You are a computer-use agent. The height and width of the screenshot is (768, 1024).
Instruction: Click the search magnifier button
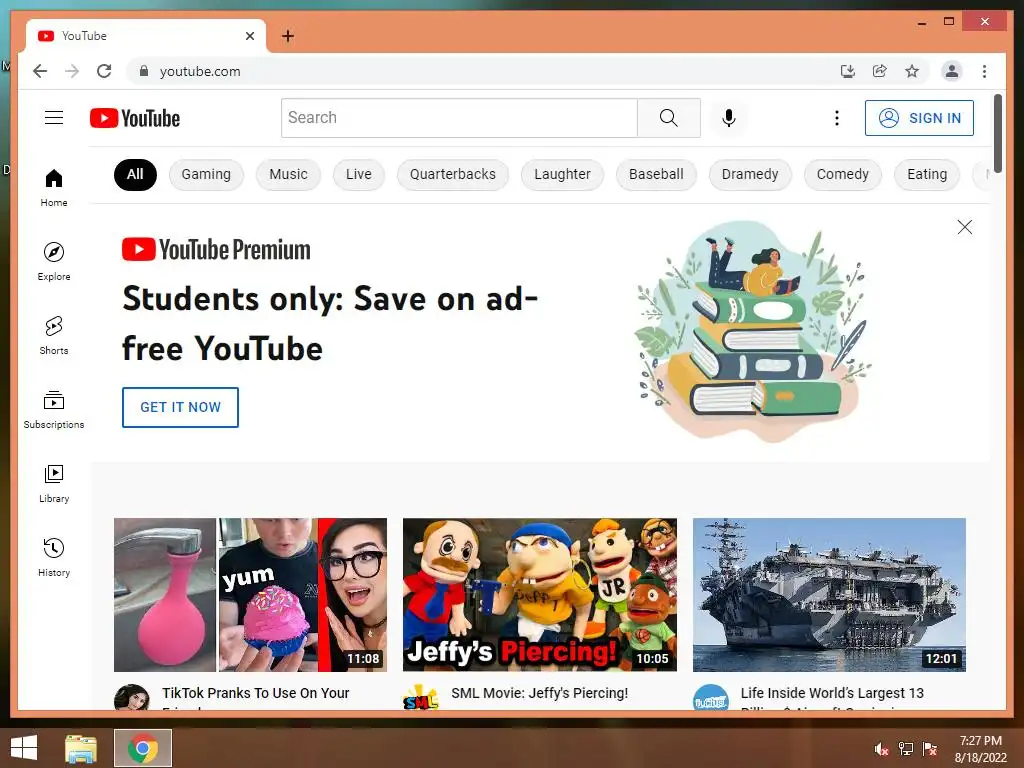[x=668, y=118]
